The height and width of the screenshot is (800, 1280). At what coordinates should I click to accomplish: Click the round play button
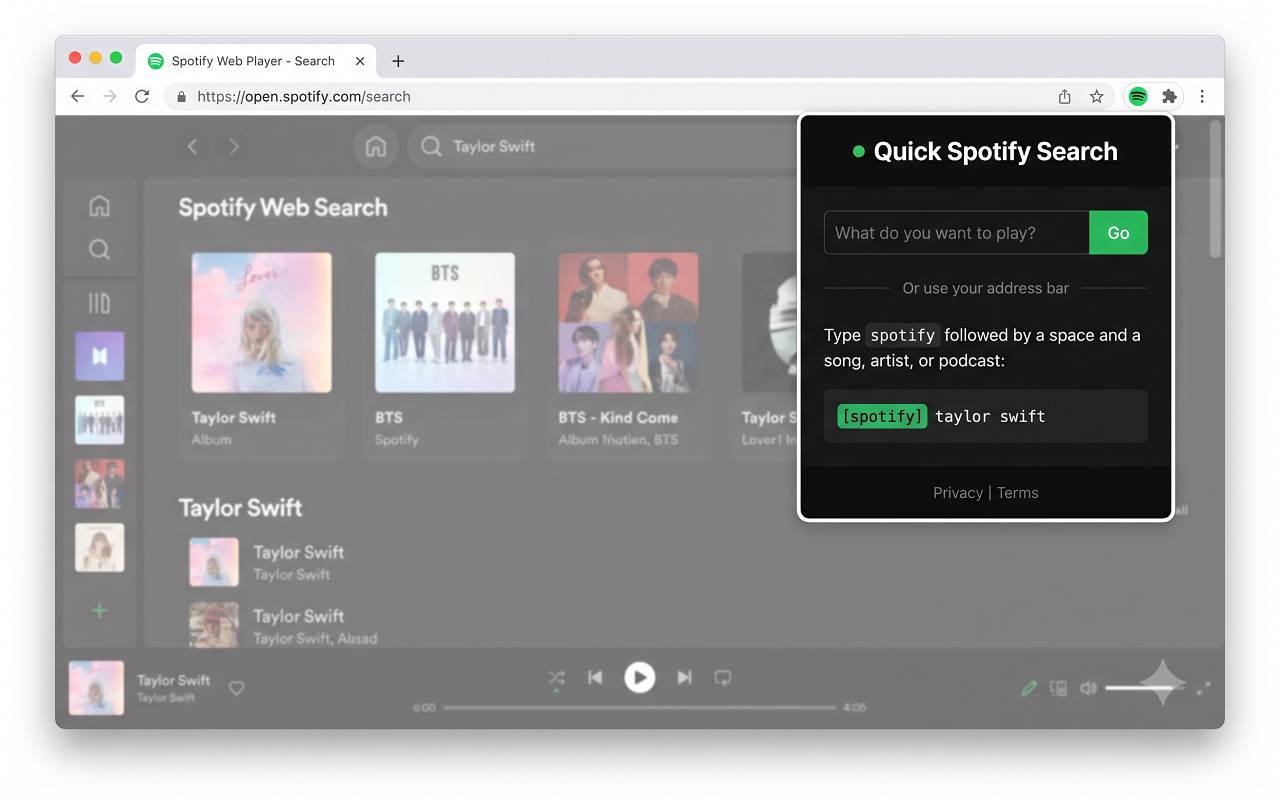pyautogui.click(x=640, y=678)
